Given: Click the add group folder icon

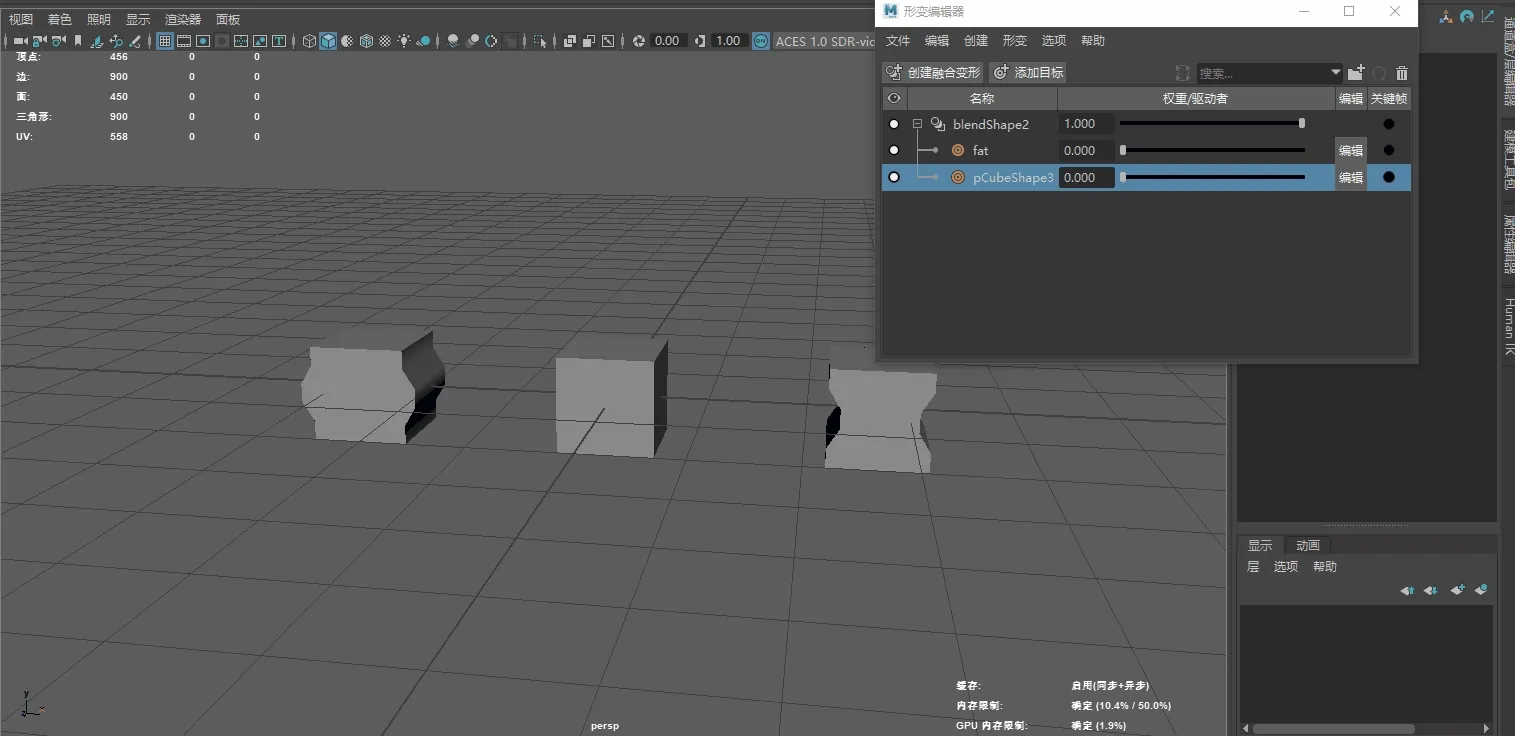Looking at the screenshot, I should 1356,73.
